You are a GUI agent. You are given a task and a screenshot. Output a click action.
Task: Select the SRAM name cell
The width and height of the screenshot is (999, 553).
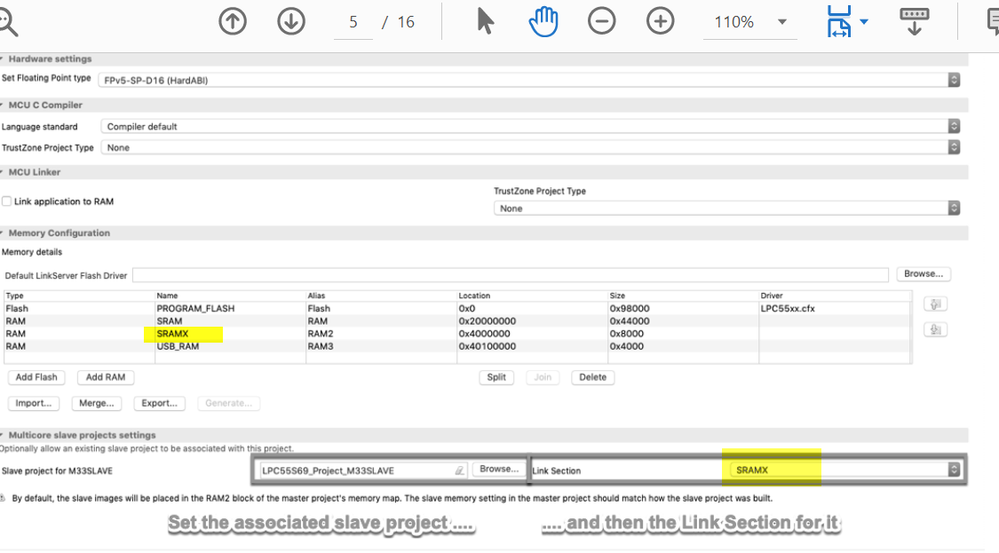click(x=169, y=321)
